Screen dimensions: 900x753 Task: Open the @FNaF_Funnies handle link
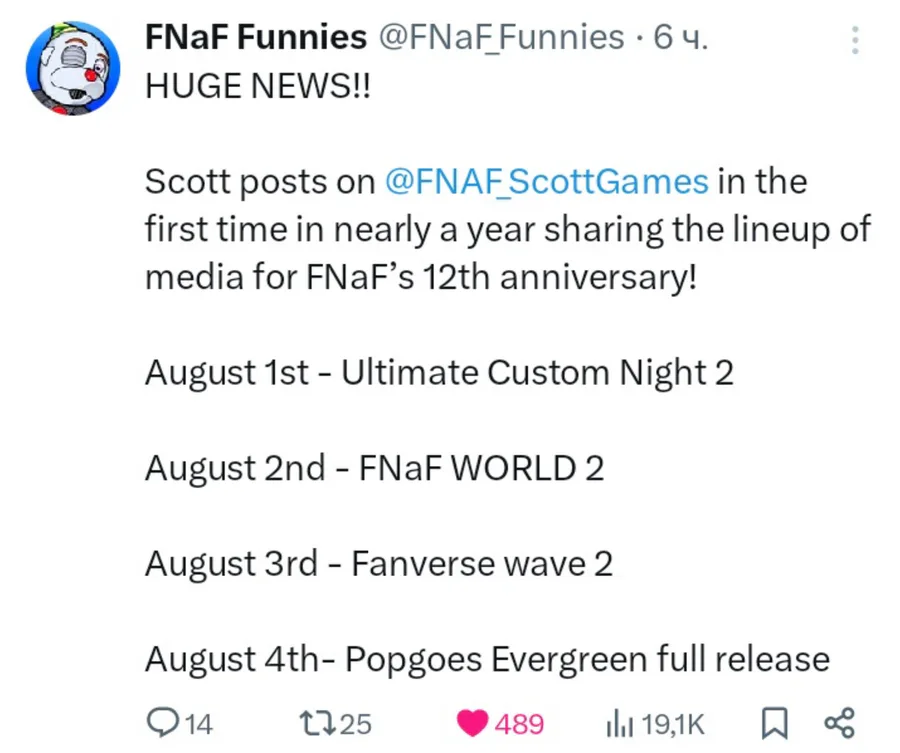(500, 38)
